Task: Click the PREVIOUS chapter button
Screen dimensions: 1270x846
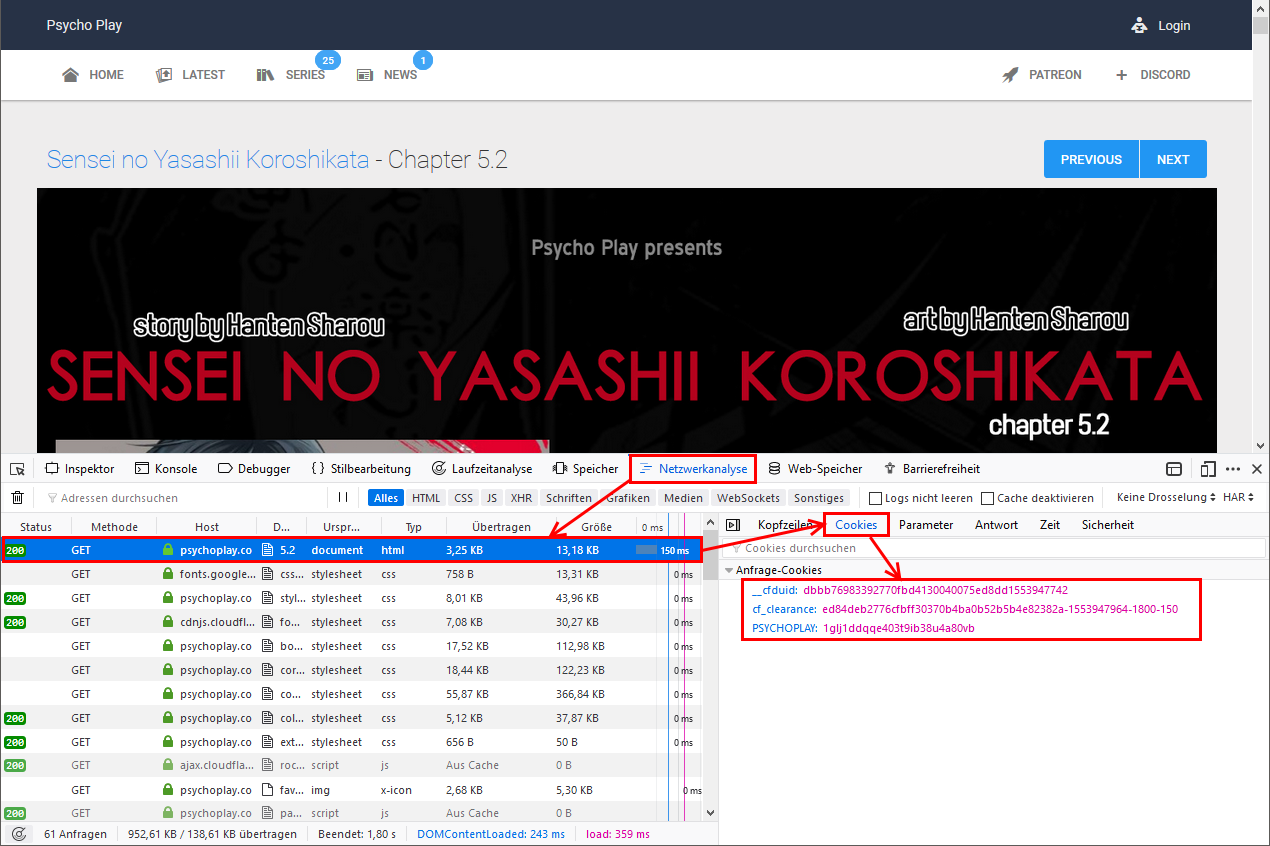Action: 1091,159
